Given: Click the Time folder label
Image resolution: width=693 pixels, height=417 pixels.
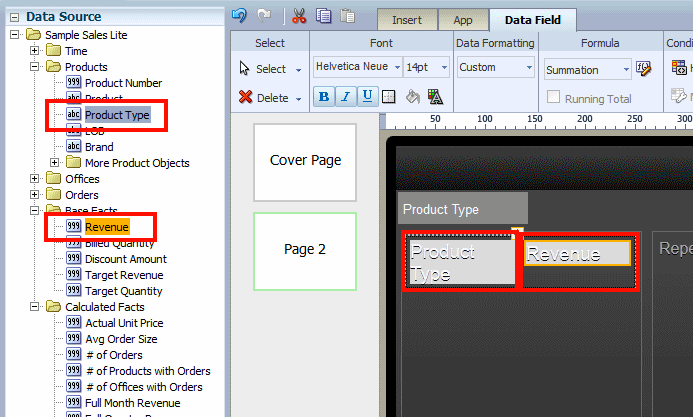Looking at the screenshot, I should click(76, 51).
